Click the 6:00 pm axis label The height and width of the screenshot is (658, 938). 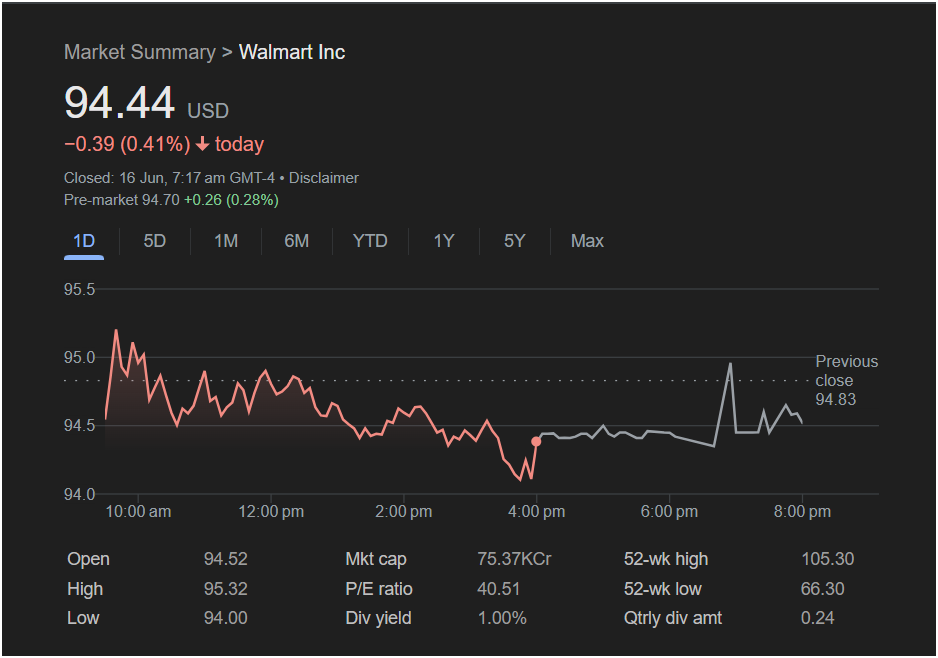coord(669,511)
